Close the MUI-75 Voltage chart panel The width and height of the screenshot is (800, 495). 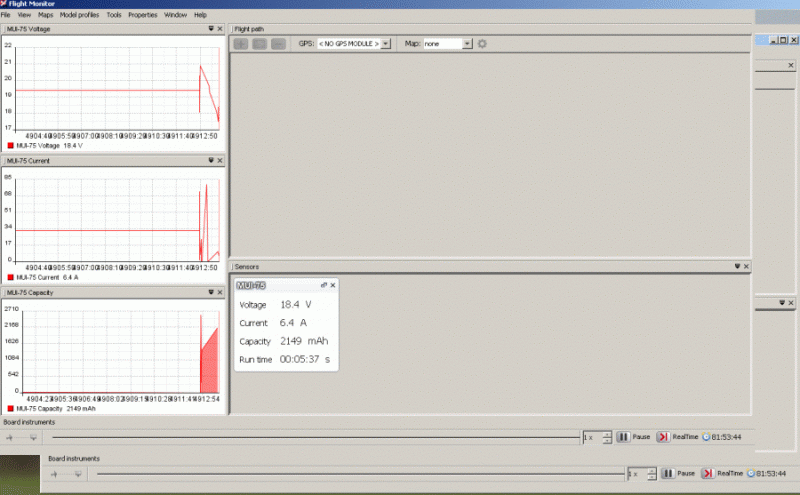[x=220, y=29]
